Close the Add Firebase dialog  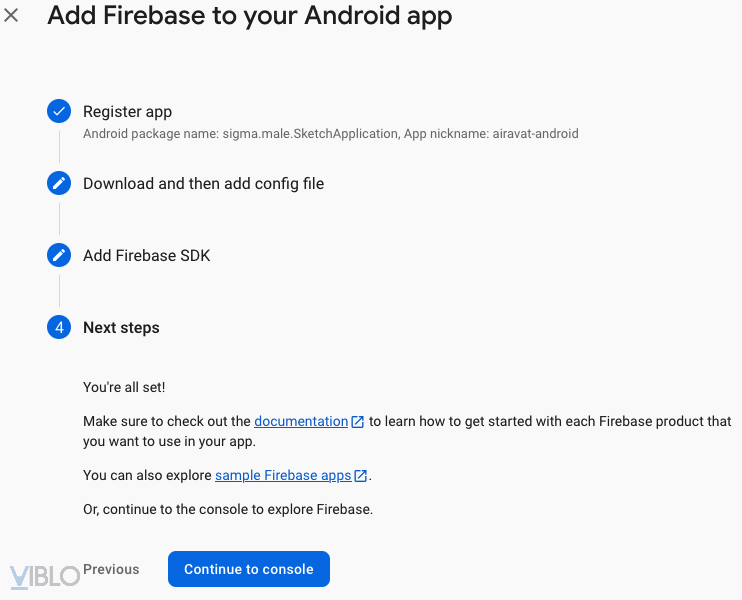(x=12, y=16)
